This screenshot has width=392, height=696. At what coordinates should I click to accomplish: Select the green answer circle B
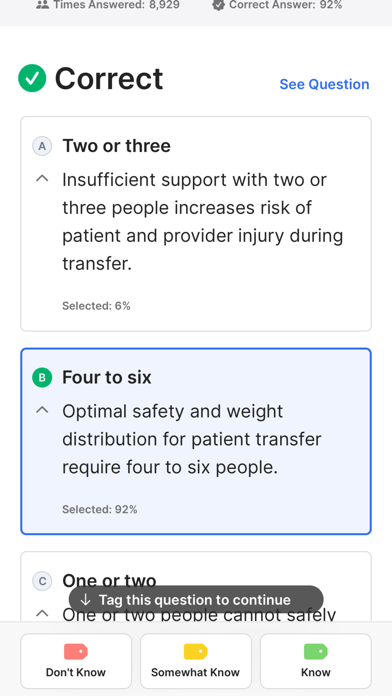coord(42,378)
